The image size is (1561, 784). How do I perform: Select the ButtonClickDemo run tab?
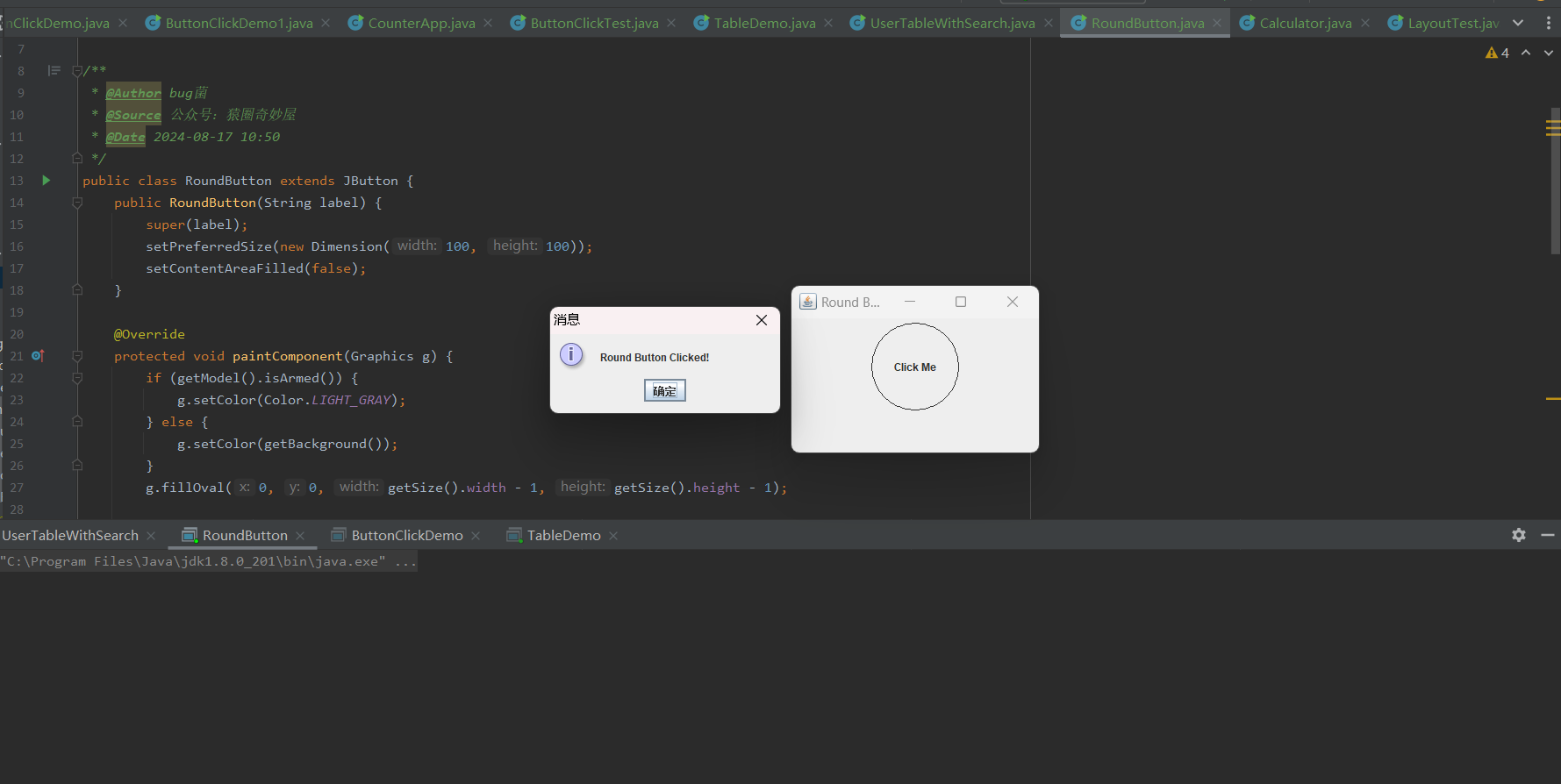(x=407, y=536)
